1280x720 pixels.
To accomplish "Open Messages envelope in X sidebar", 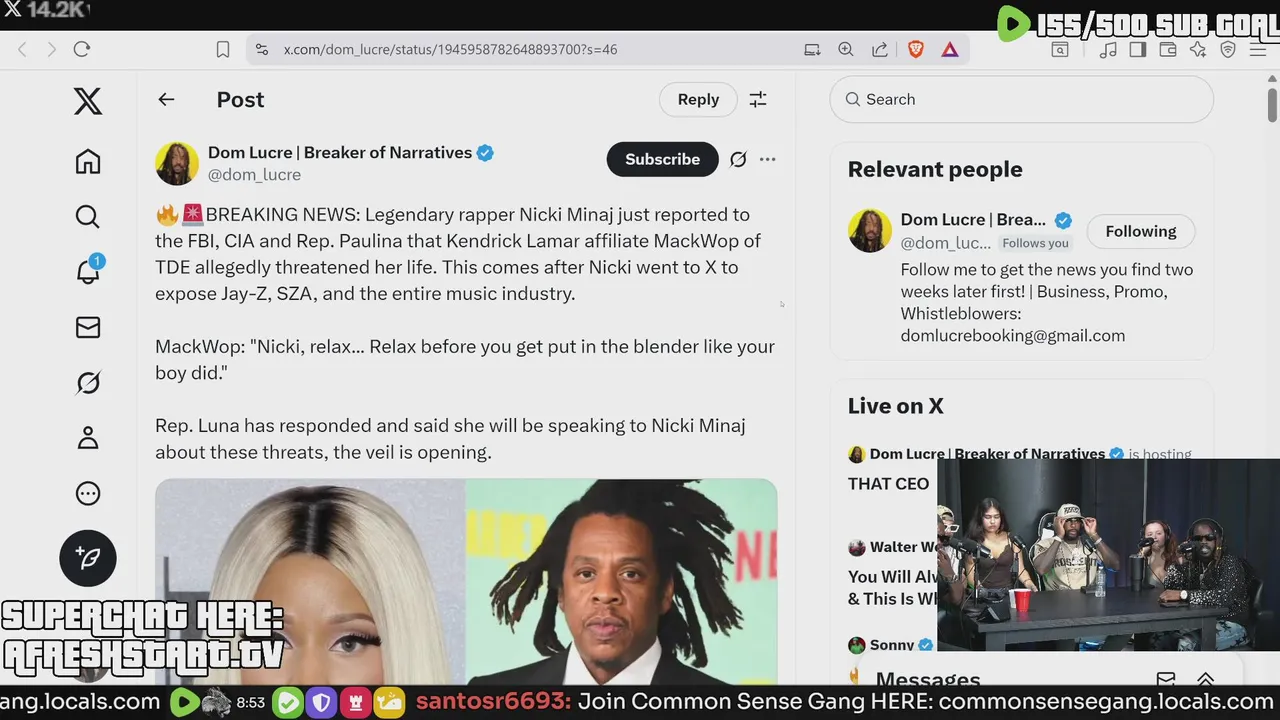I will (x=88, y=327).
